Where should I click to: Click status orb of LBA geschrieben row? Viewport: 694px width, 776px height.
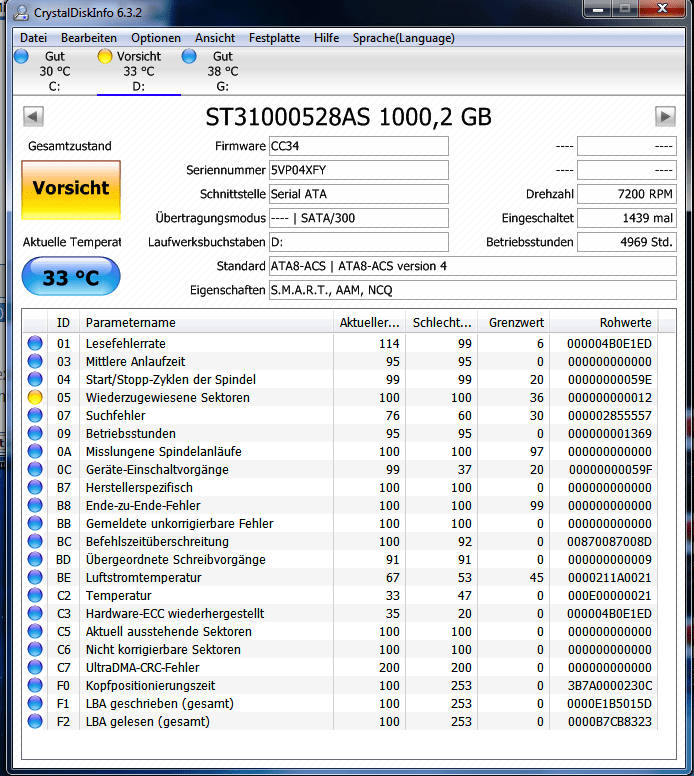coord(35,703)
